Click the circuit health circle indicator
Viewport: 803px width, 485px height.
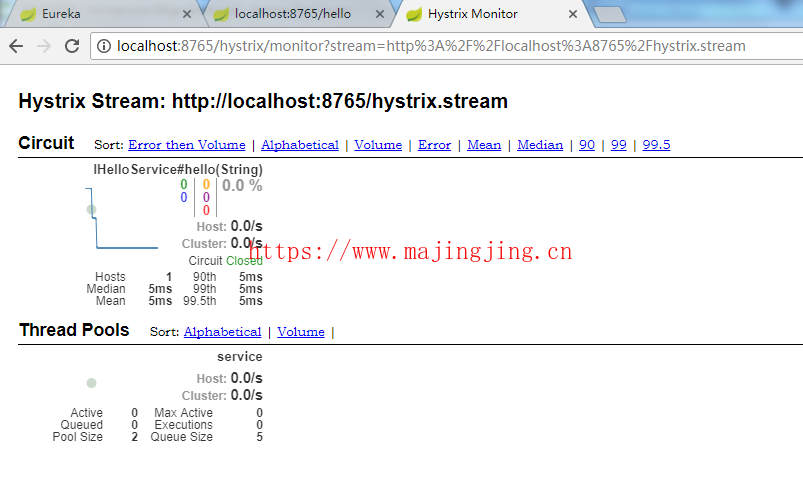92,209
